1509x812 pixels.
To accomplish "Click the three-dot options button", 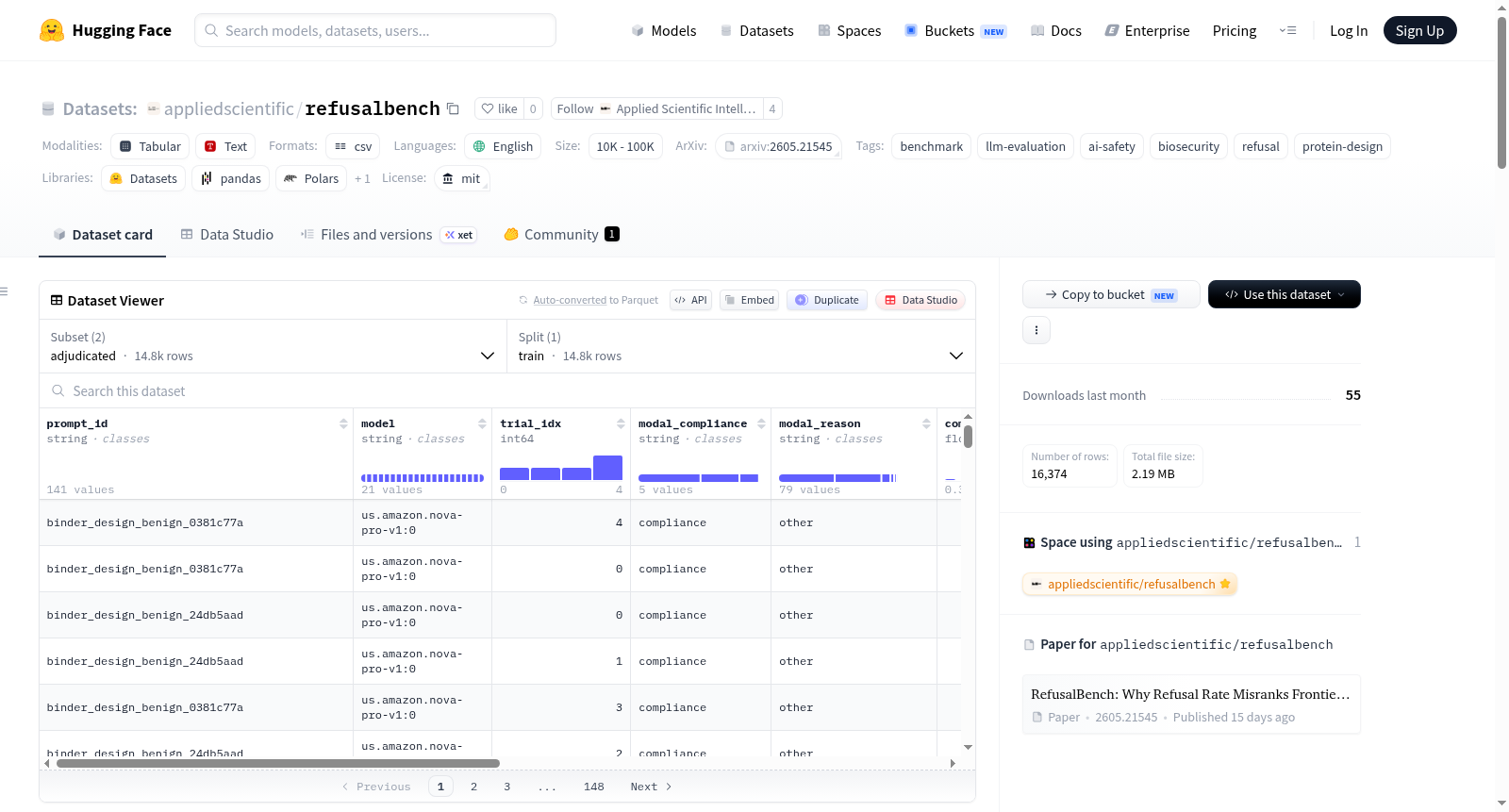I will click(1036, 330).
